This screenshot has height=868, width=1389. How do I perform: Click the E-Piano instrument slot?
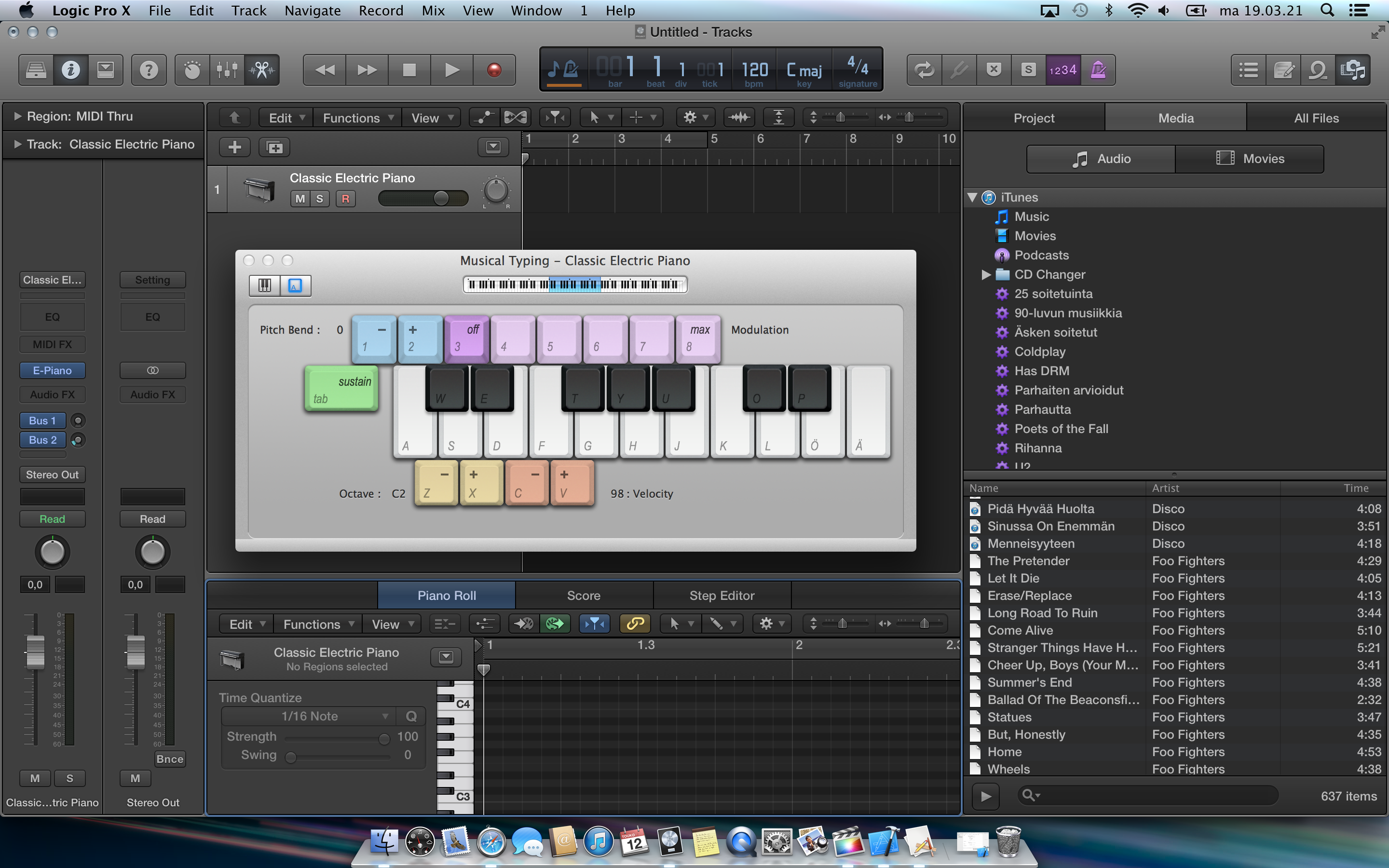pyautogui.click(x=52, y=370)
